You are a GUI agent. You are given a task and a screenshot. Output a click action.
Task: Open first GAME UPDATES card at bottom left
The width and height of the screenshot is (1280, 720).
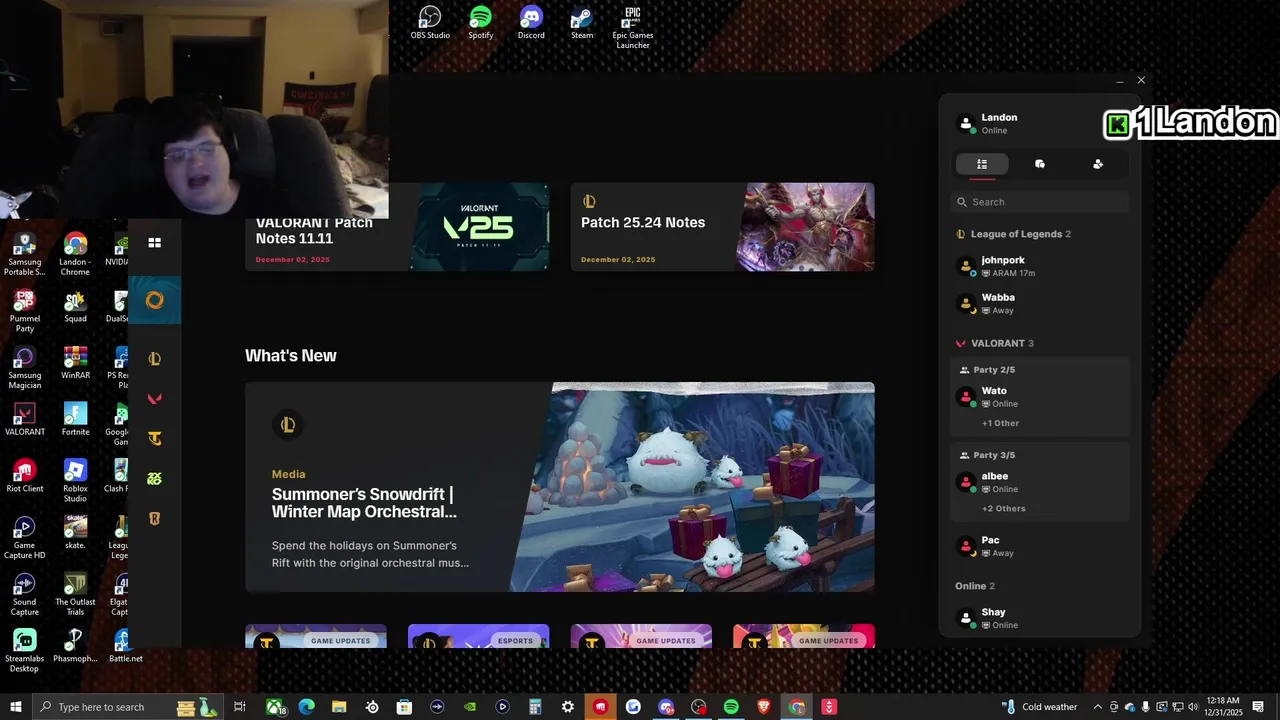316,636
